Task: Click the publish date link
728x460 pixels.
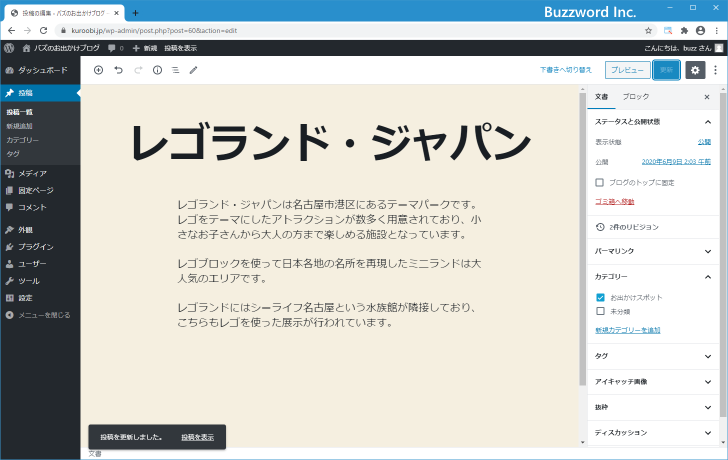Action: 676,162
